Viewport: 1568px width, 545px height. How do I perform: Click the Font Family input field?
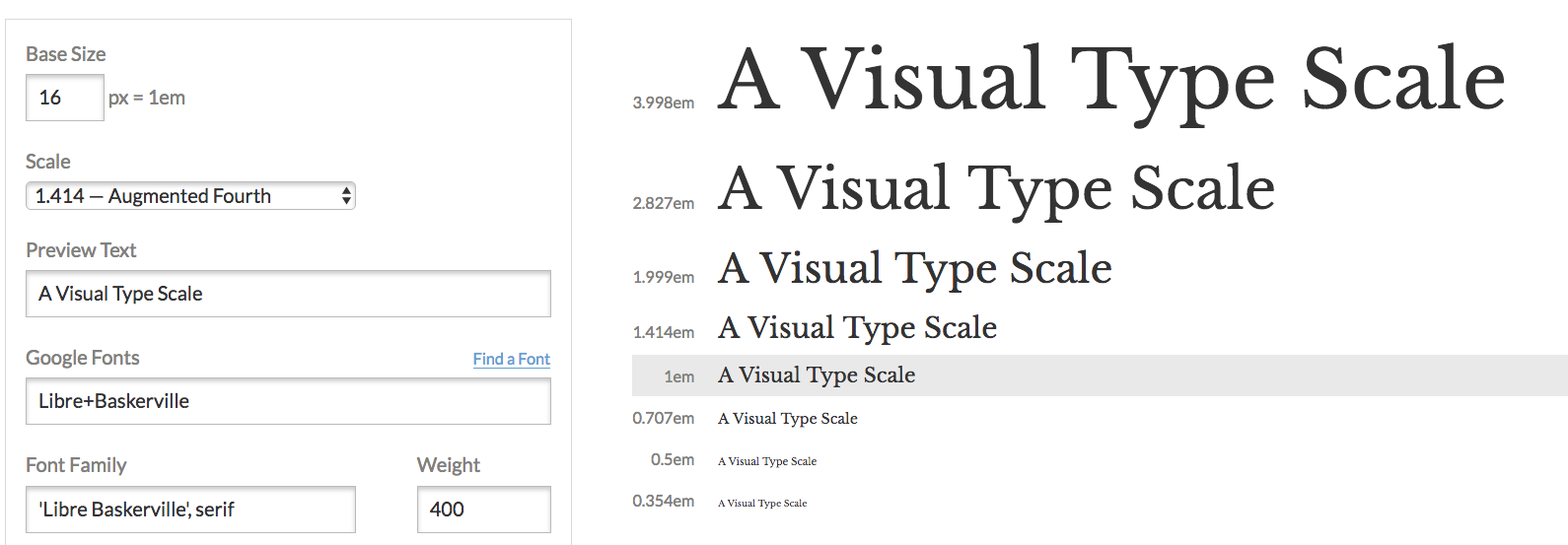coord(190,510)
